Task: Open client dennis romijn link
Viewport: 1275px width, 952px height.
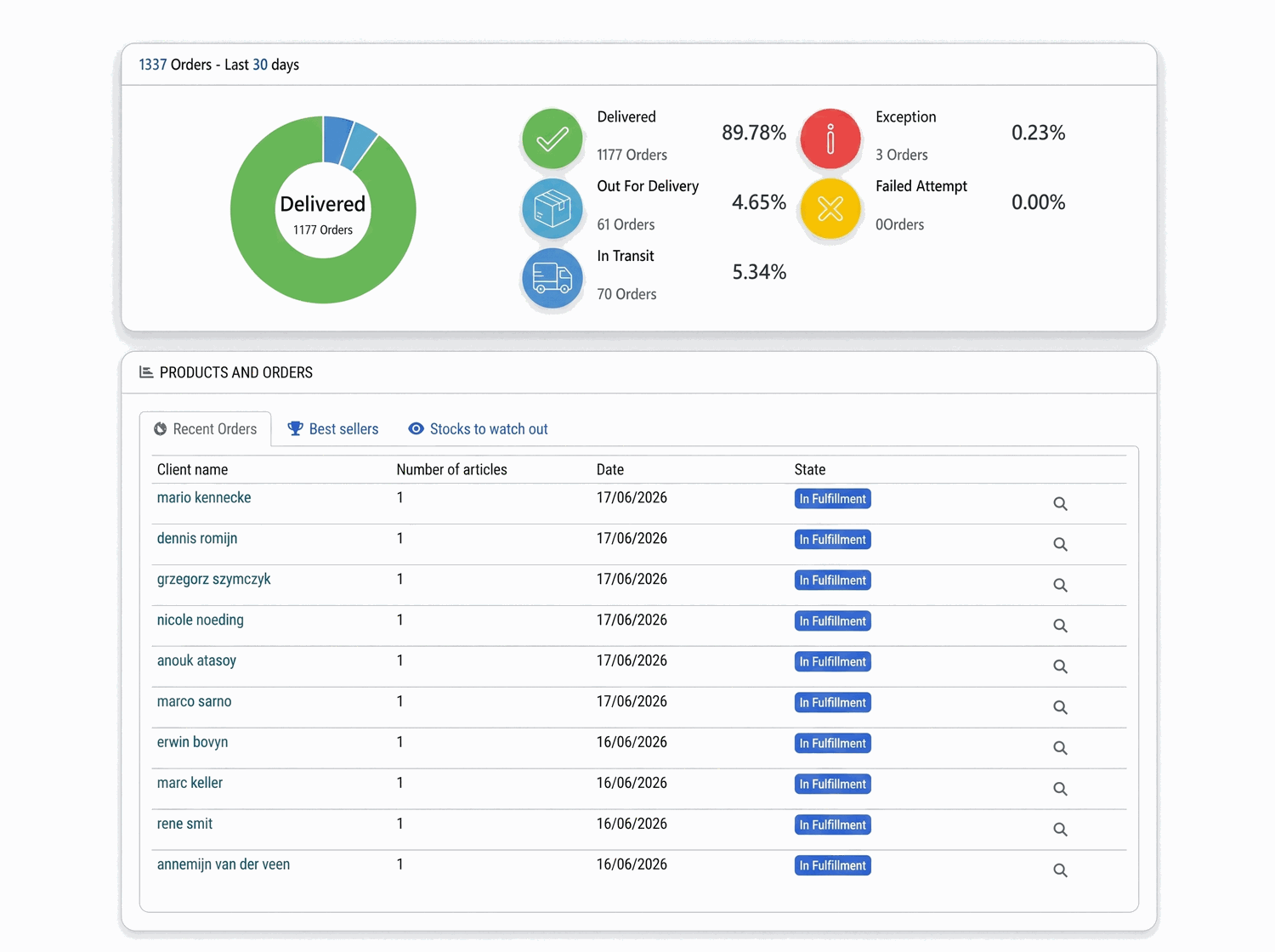Action: (197, 539)
